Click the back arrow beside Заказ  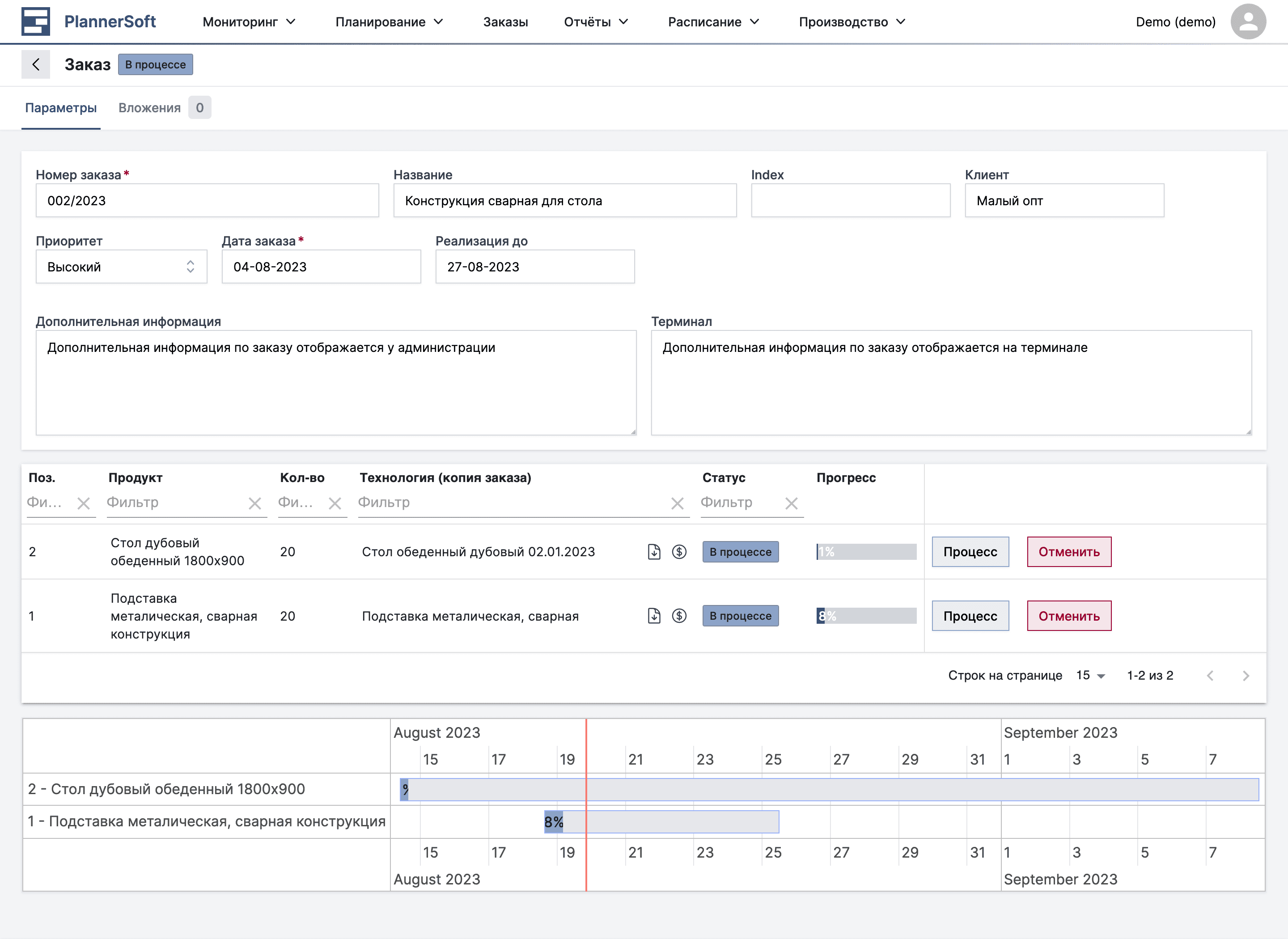click(x=36, y=64)
